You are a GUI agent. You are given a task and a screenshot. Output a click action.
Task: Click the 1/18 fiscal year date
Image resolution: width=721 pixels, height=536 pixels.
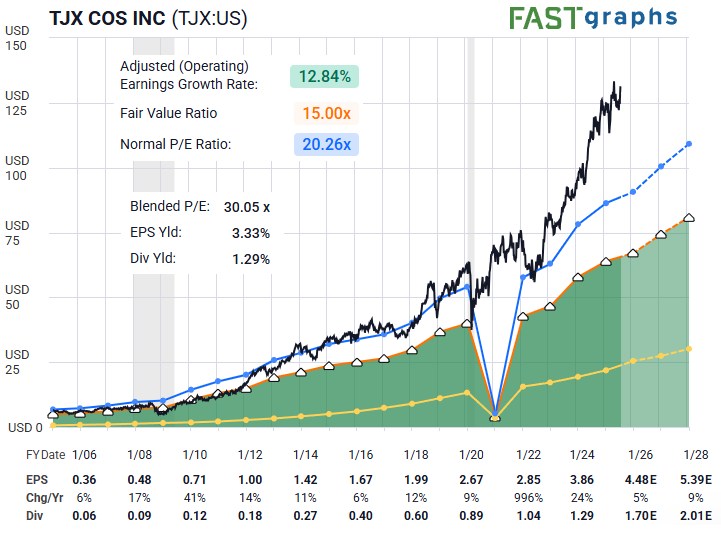(416, 455)
